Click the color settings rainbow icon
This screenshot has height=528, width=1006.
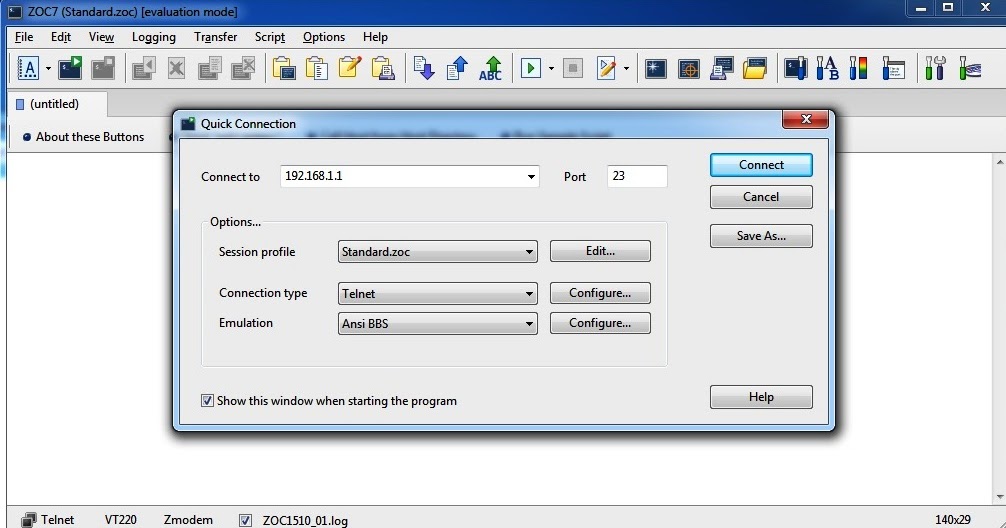pyautogui.click(x=858, y=68)
